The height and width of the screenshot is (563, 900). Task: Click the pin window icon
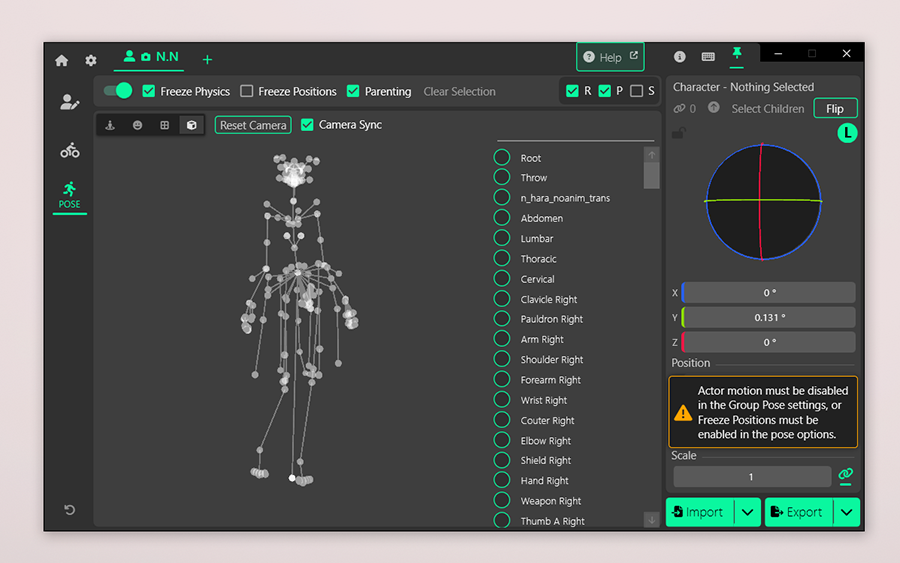click(737, 55)
